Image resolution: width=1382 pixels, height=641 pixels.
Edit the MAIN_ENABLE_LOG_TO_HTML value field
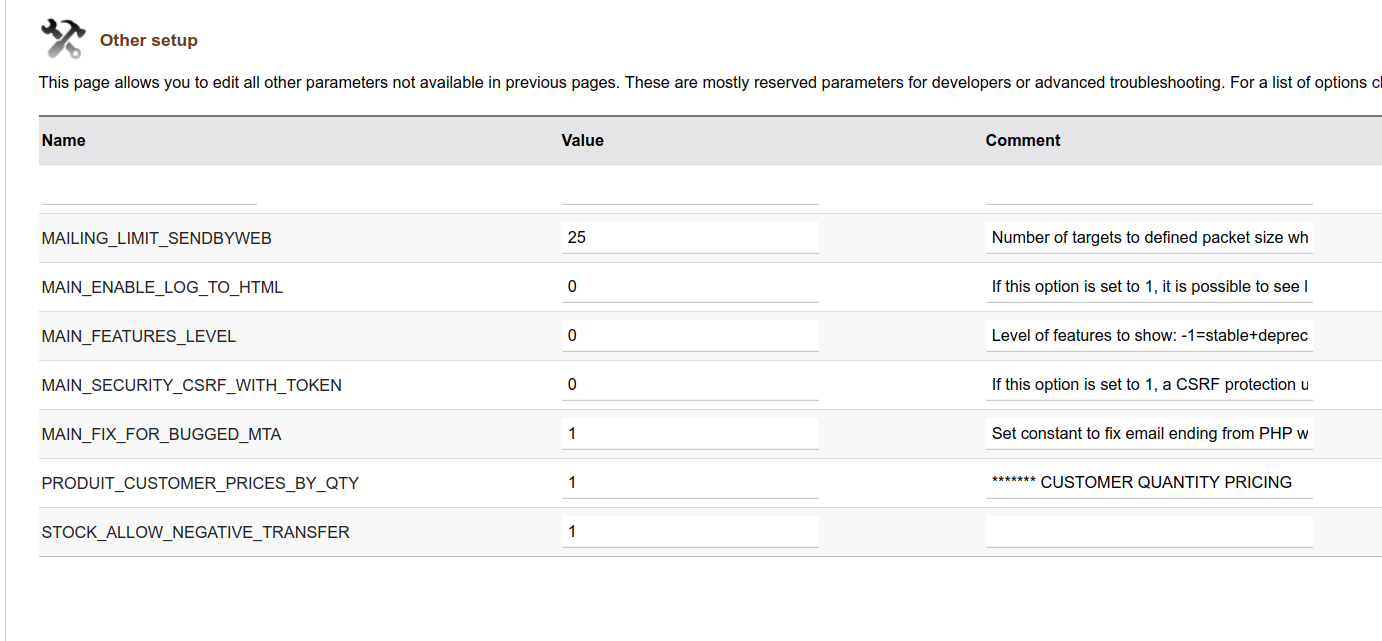(x=690, y=287)
